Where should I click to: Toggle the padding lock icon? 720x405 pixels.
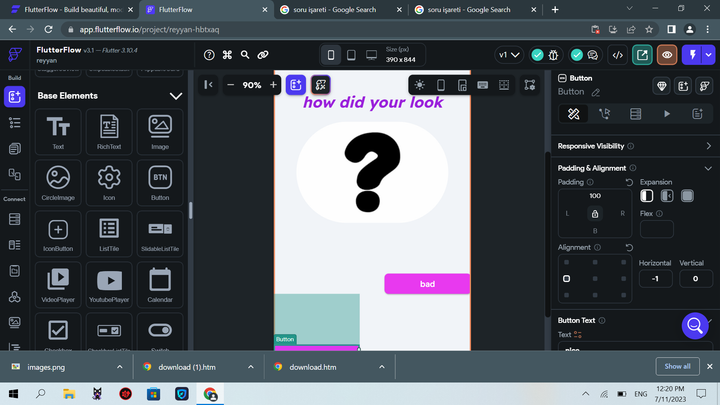595,213
